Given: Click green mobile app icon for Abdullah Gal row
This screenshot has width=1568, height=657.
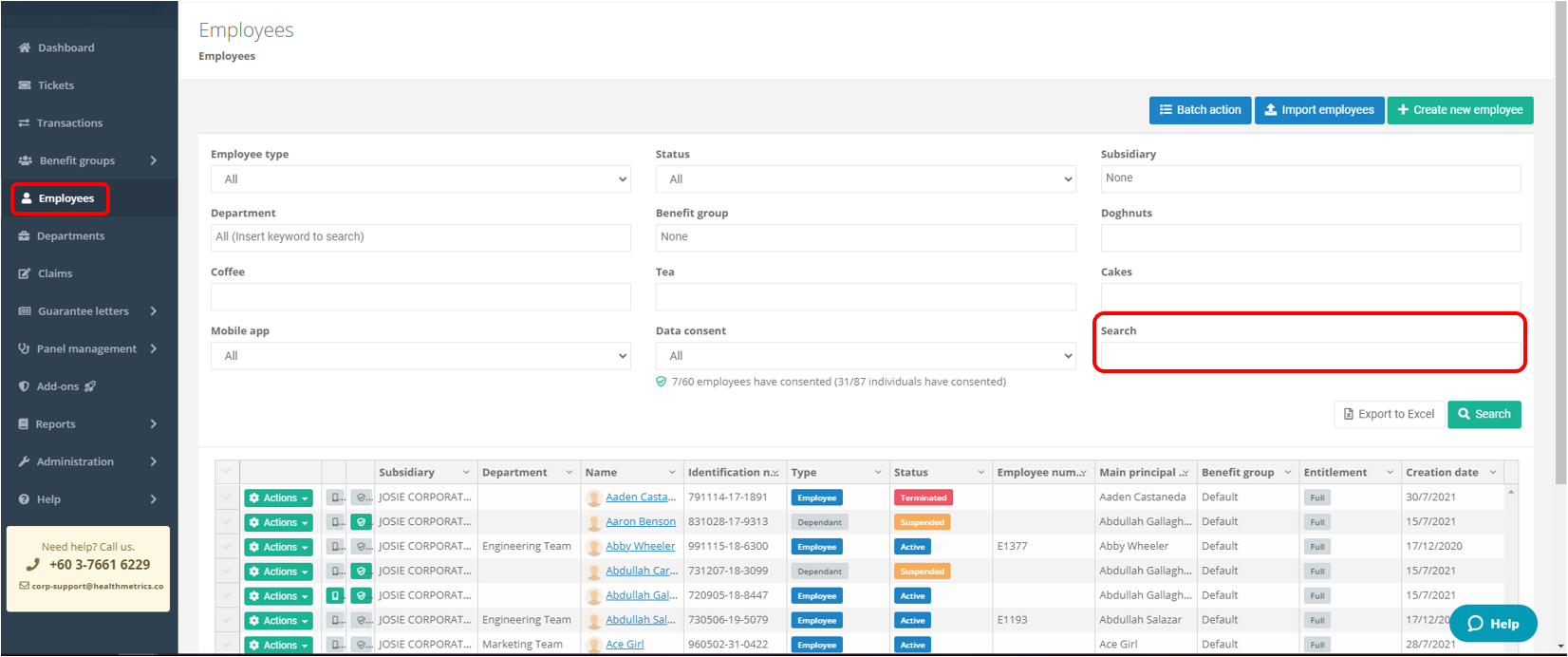Looking at the screenshot, I should (x=335, y=596).
